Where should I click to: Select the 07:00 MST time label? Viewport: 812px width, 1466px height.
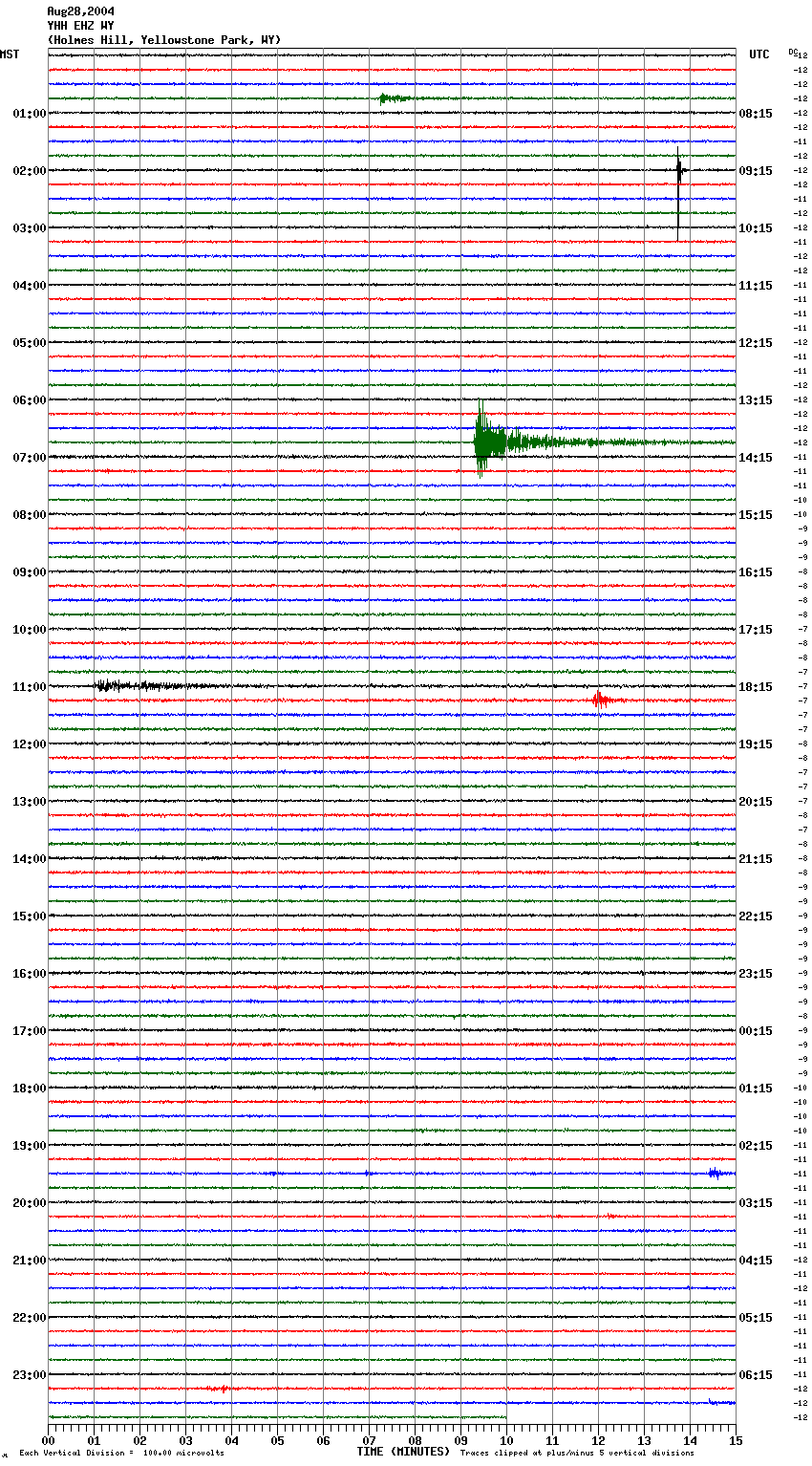click(x=30, y=458)
